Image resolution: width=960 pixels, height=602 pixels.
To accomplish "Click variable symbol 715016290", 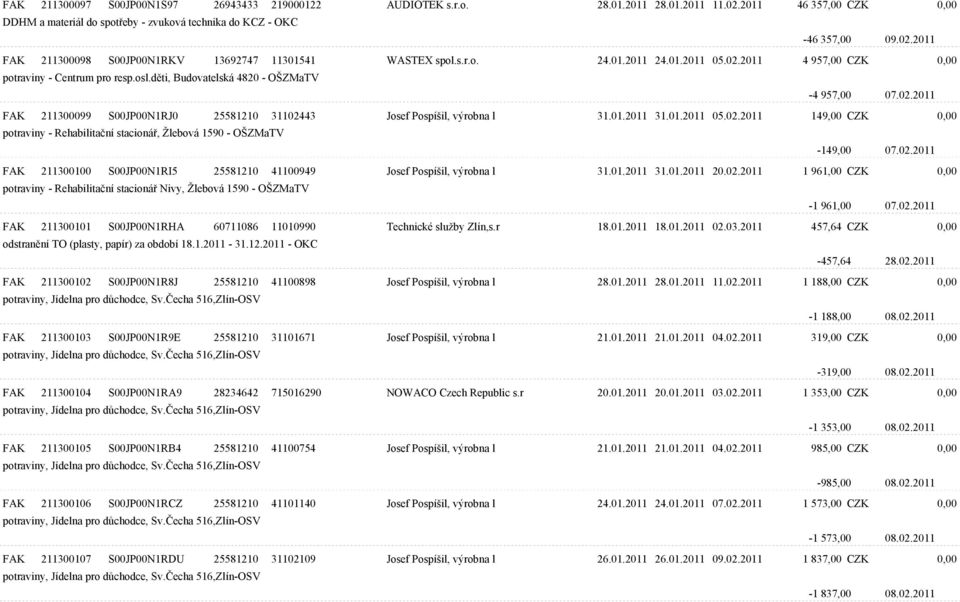I will click(x=296, y=393).
